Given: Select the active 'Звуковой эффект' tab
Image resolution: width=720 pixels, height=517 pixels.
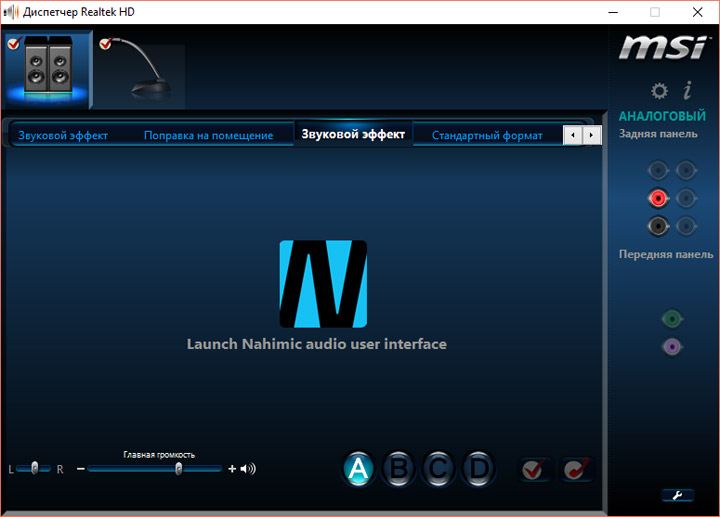Looking at the screenshot, I should pyautogui.click(x=353, y=134).
